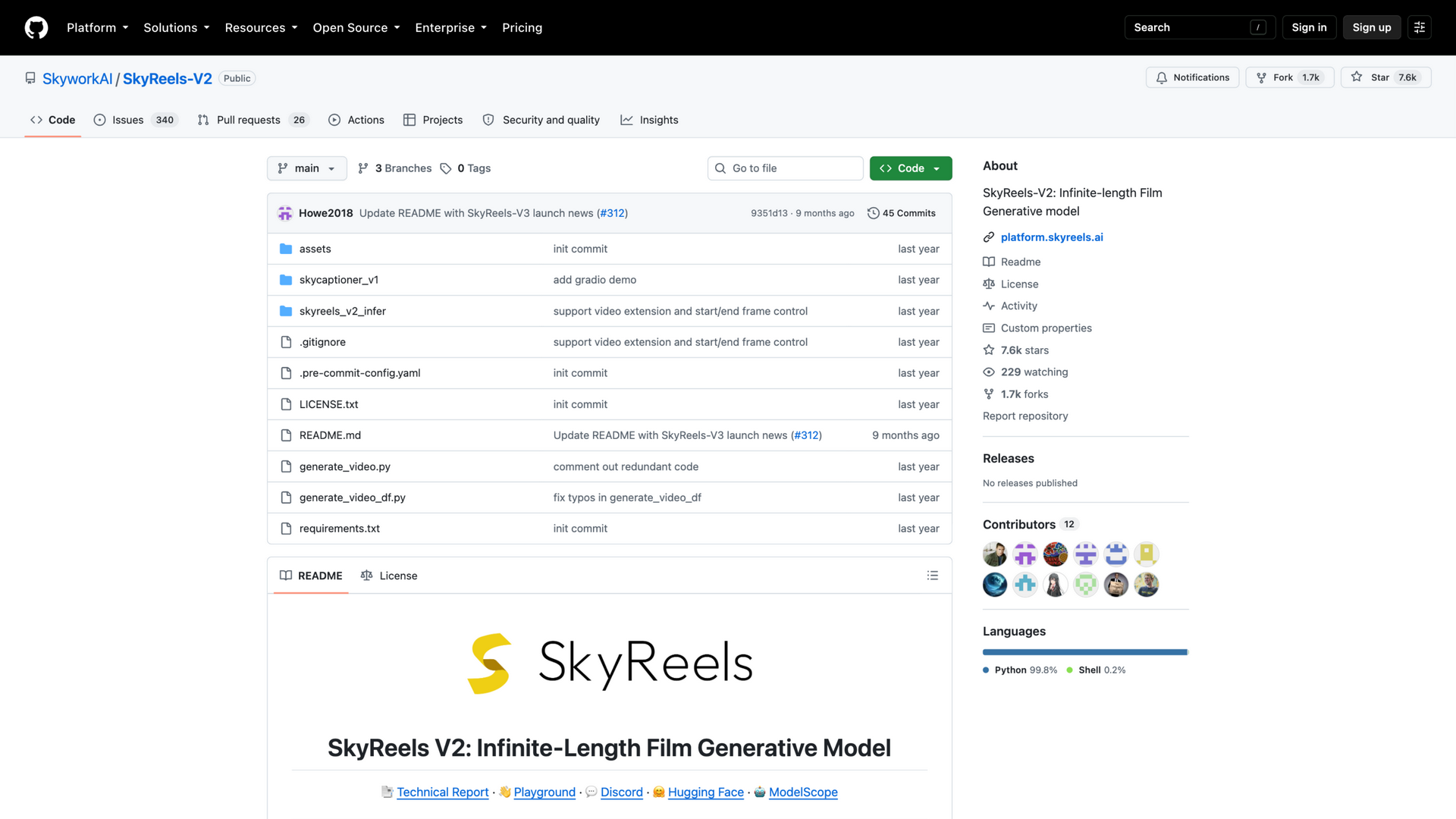Open the 1.7k forks link in About
The width and height of the screenshot is (1456, 819).
1016,394
